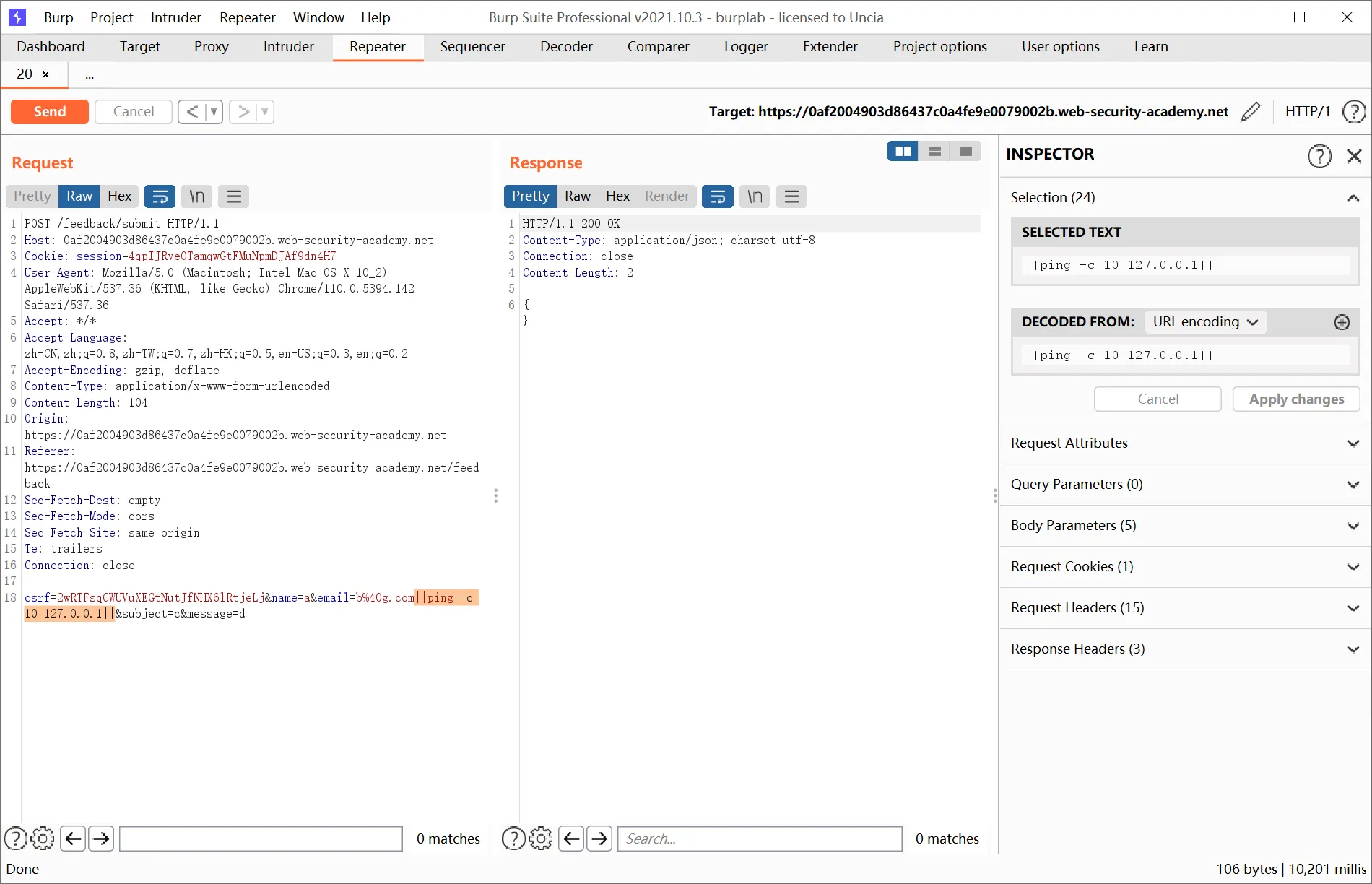The image size is (1372, 884).
Task: Open the URL encoding dropdown
Action: coord(1205,322)
